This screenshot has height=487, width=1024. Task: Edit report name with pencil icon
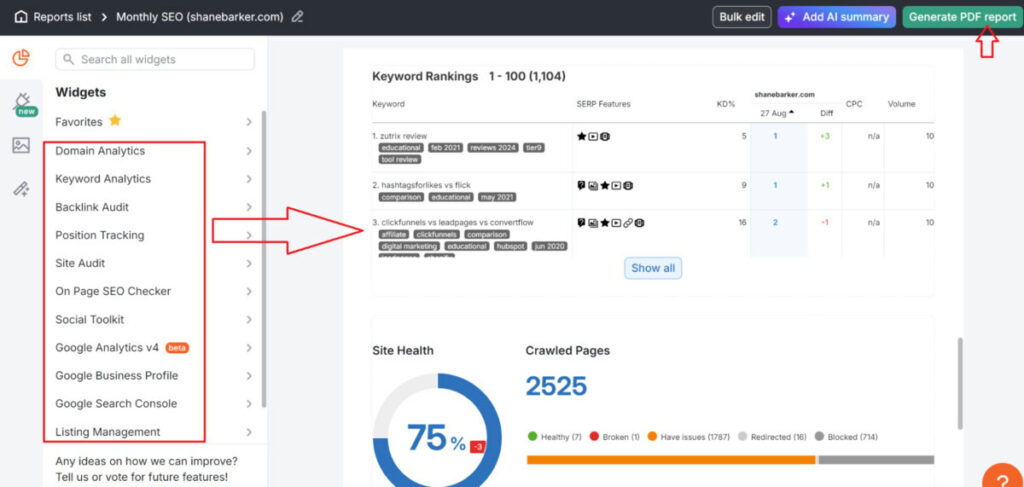click(297, 17)
